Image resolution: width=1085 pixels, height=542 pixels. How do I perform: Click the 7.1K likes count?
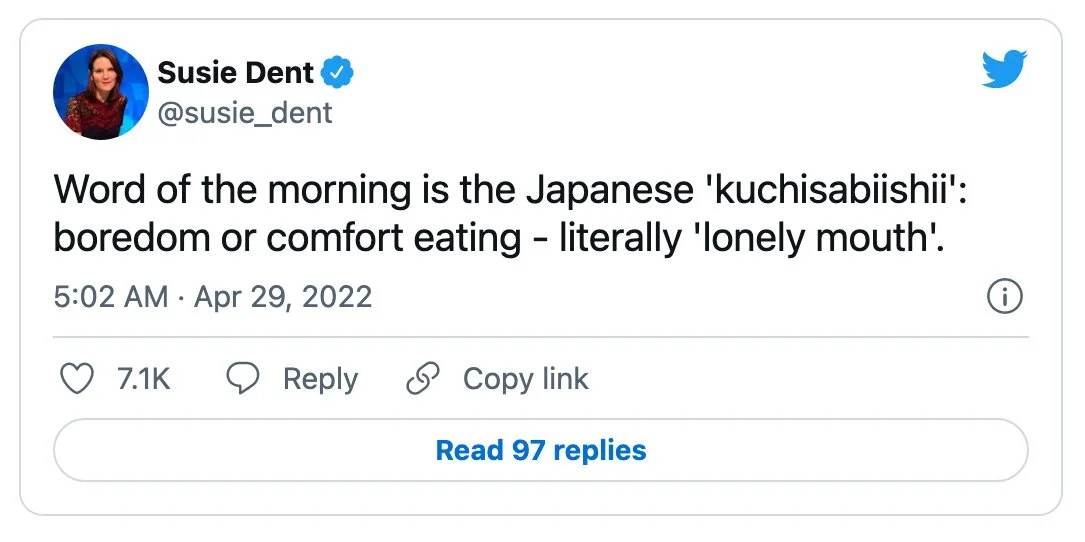coord(144,379)
